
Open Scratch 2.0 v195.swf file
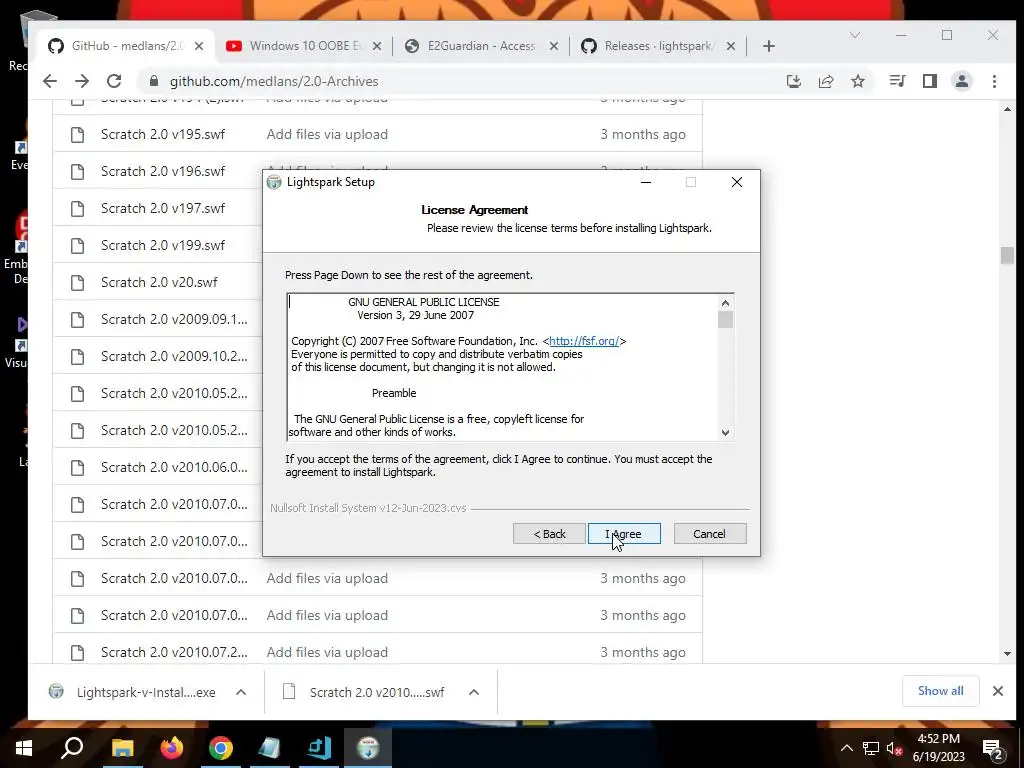(163, 135)
